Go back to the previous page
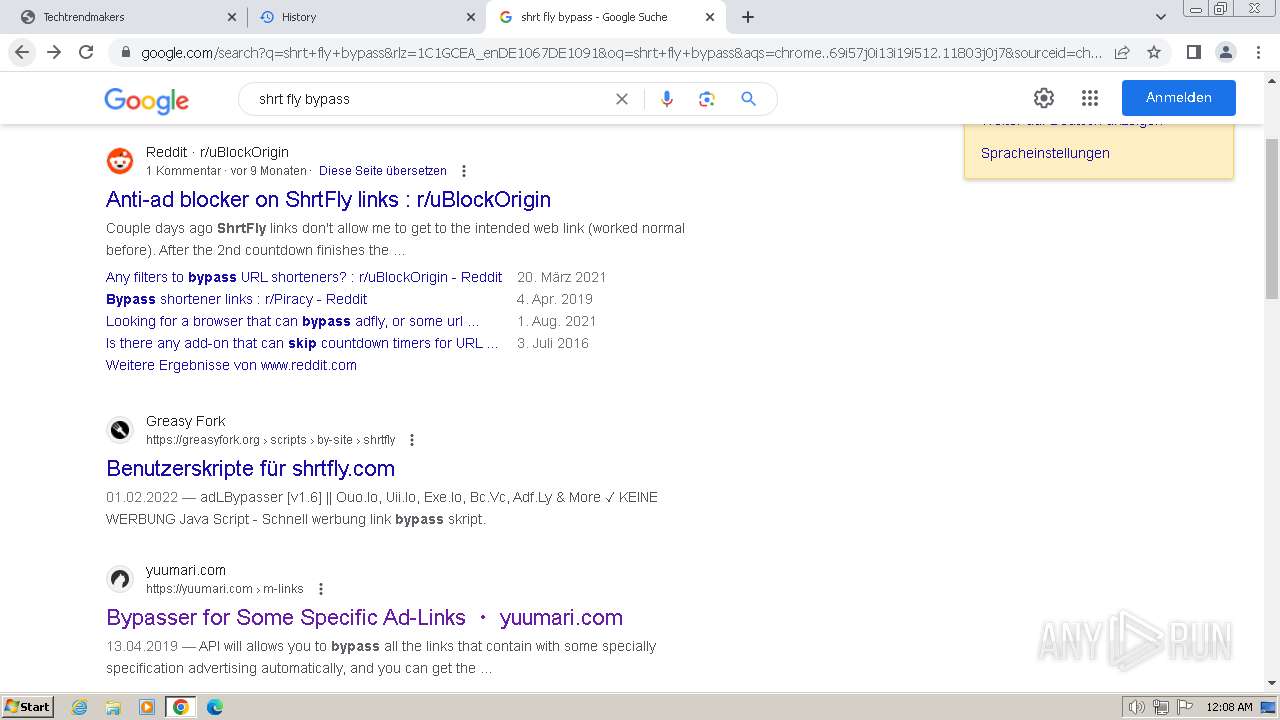1280x720 pixels. click(22, 52)
